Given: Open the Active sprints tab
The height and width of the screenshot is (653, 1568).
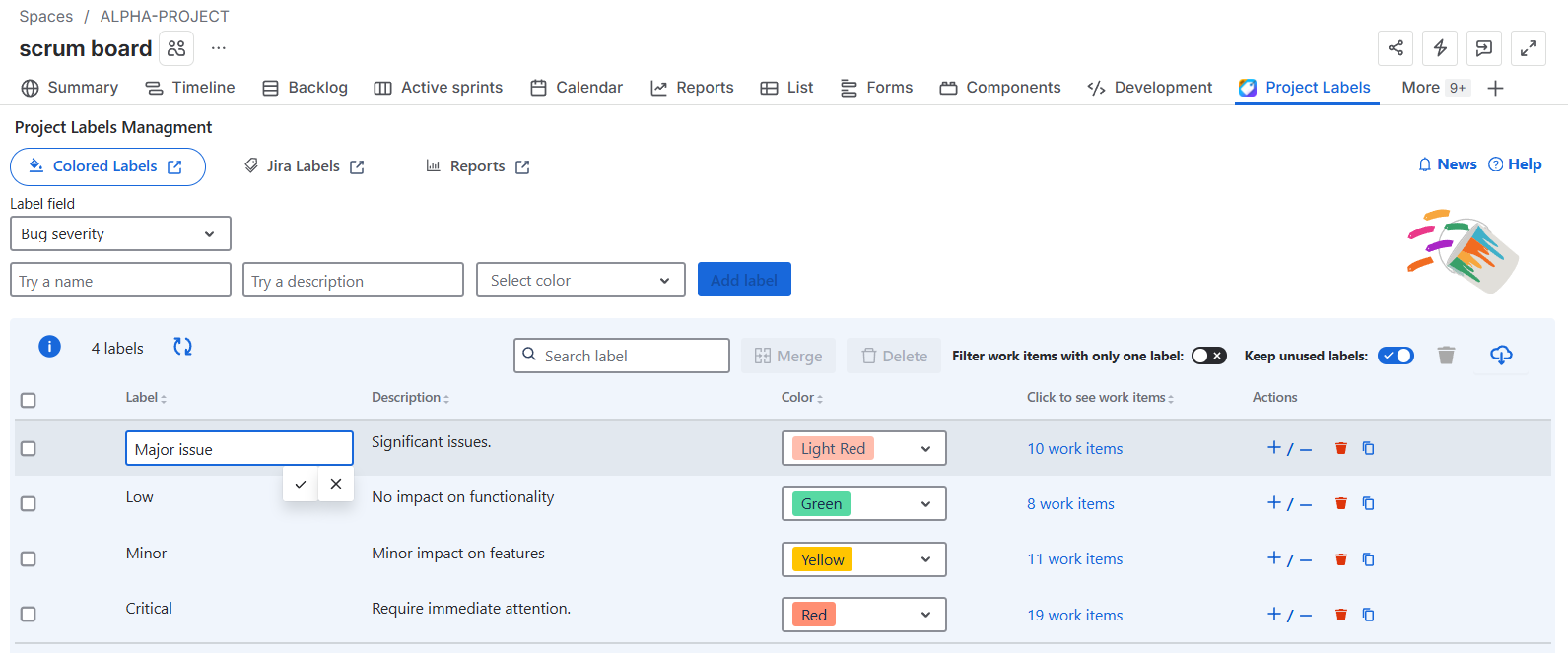Looking at the screenshot, I should click(x=439, y=88).
